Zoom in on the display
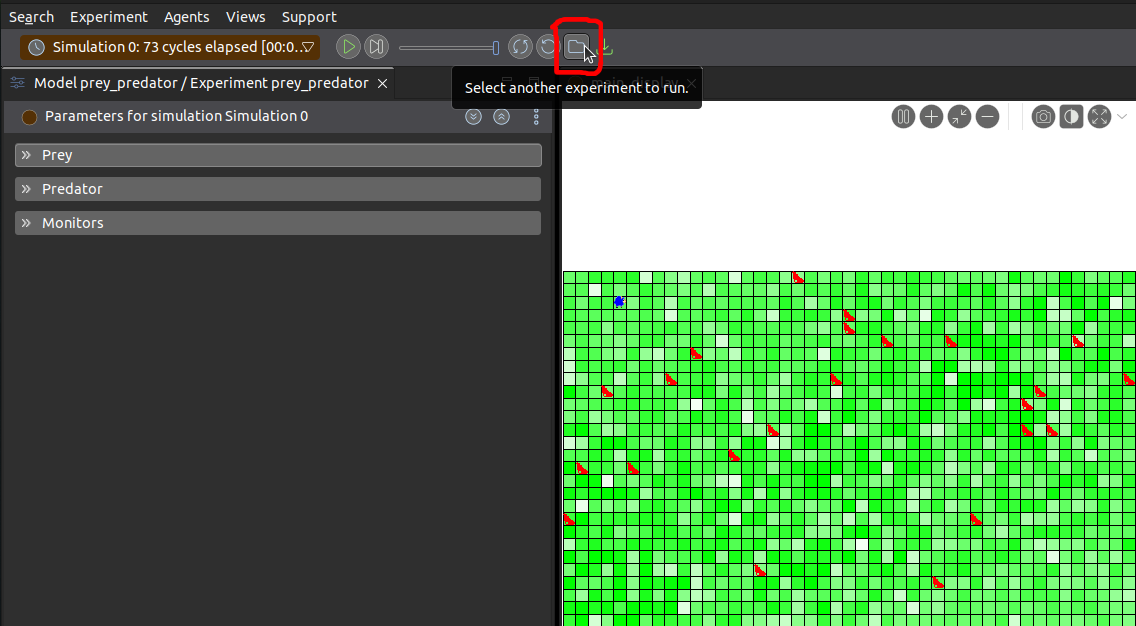 point(931,117)
